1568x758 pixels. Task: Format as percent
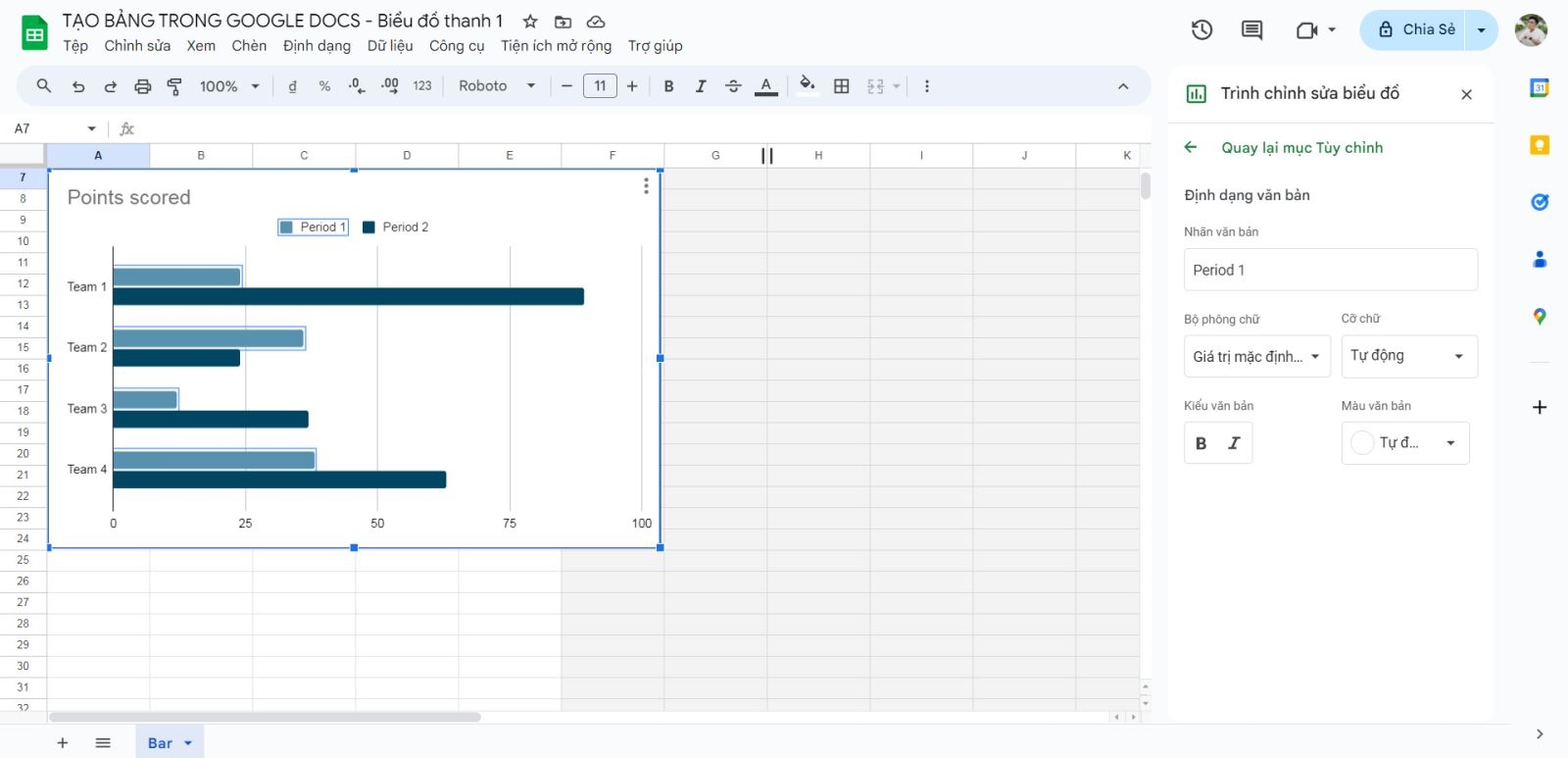tap(324, 86)
